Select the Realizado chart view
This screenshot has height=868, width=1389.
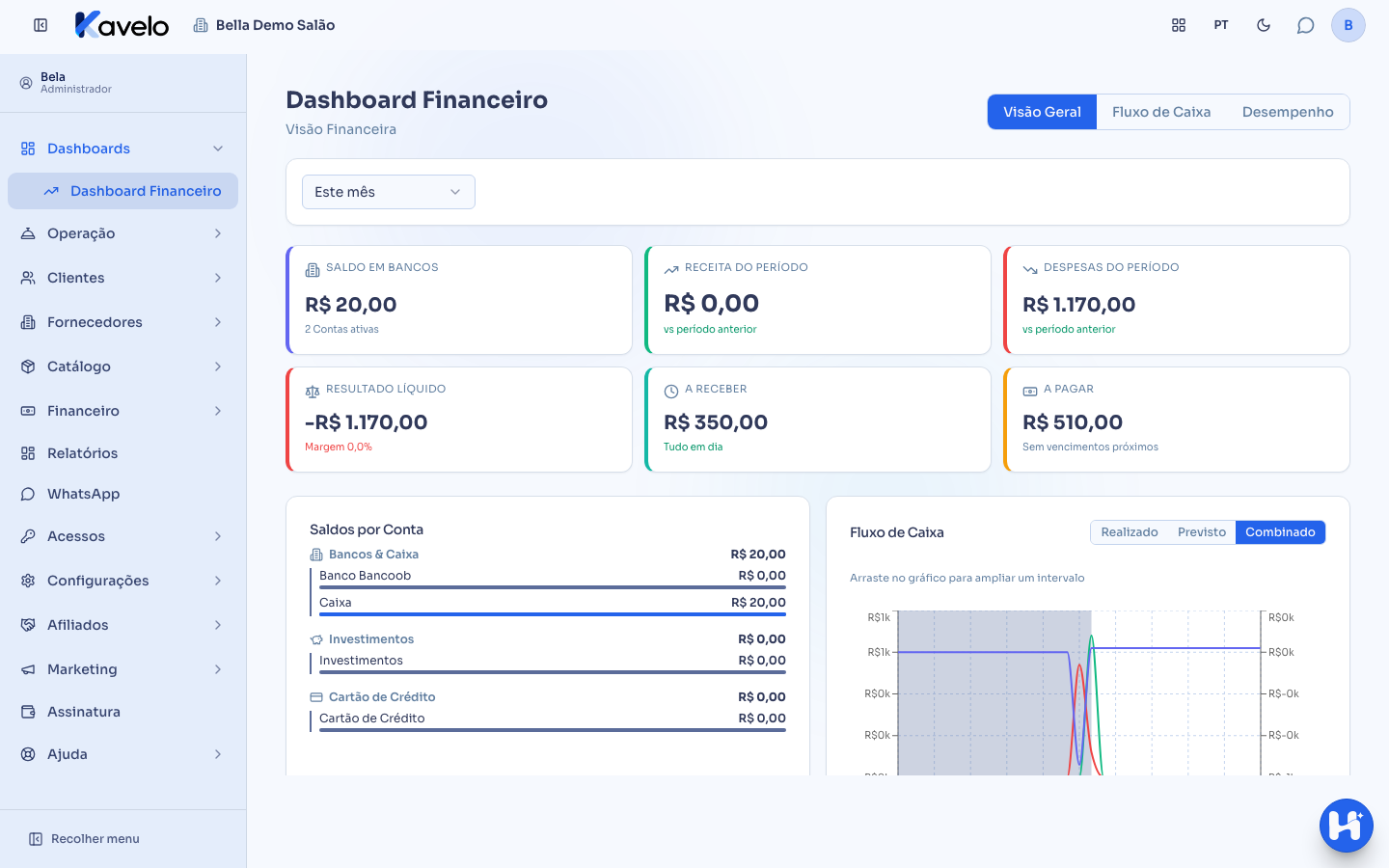[1130, 532]
